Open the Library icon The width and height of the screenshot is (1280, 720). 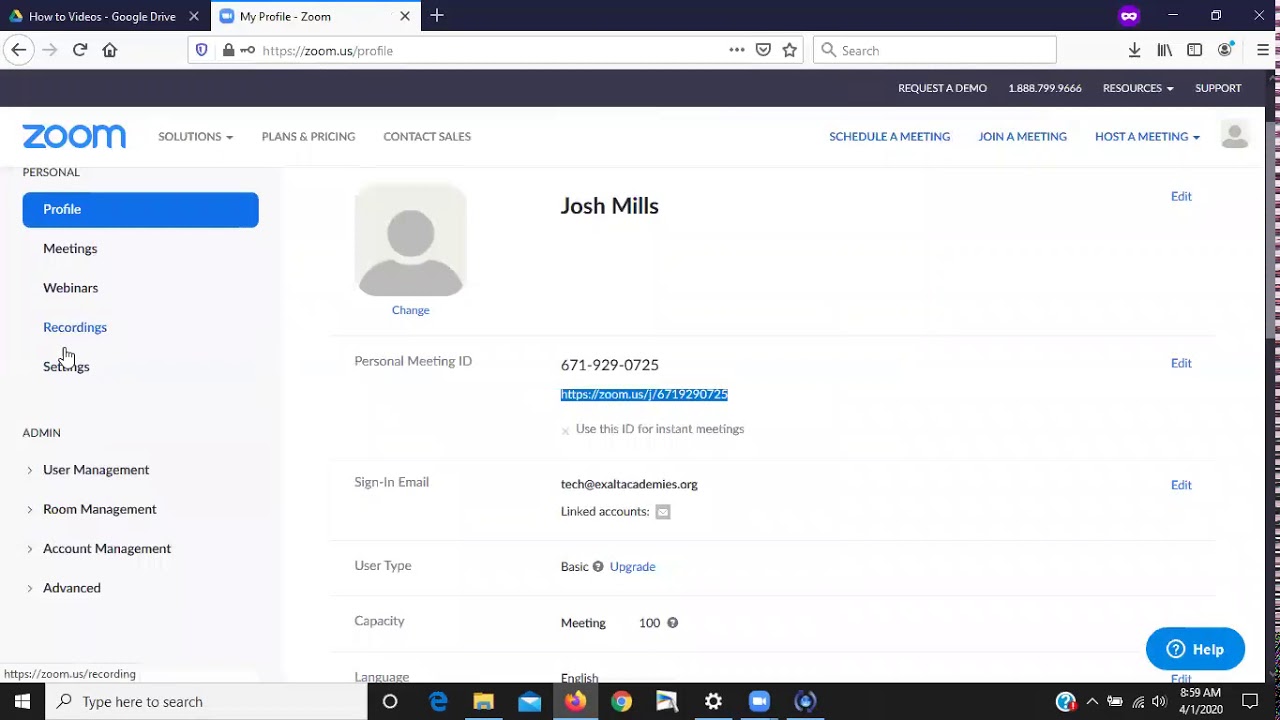pos(1165,50)
